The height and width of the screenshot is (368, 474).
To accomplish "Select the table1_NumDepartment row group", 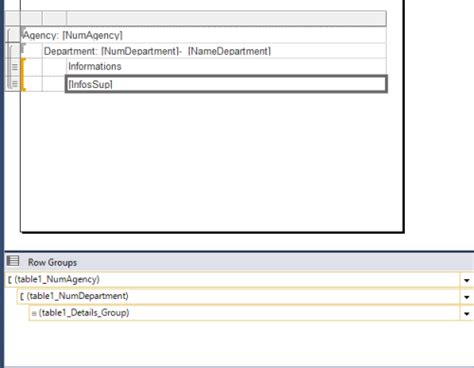I will pos(238,296).
